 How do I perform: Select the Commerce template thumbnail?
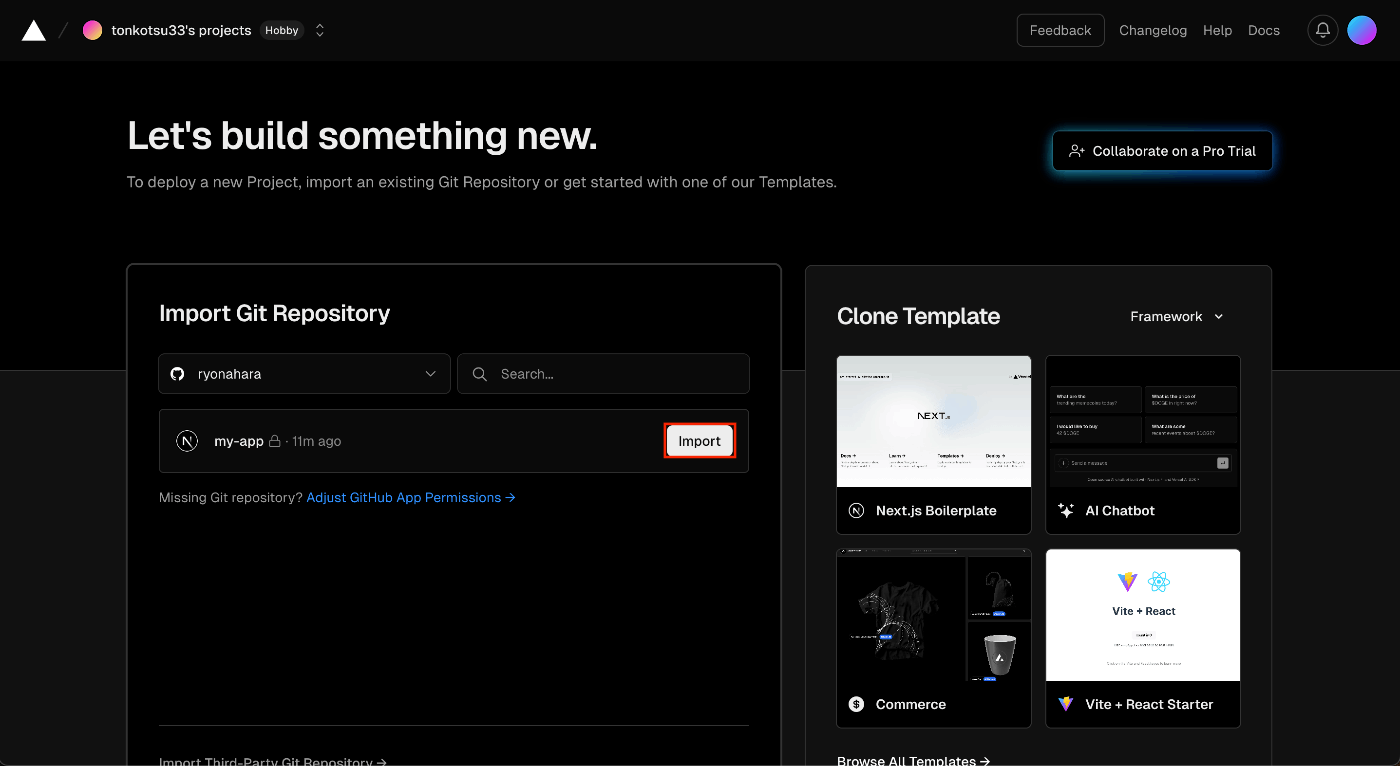[x=934, y=615]
